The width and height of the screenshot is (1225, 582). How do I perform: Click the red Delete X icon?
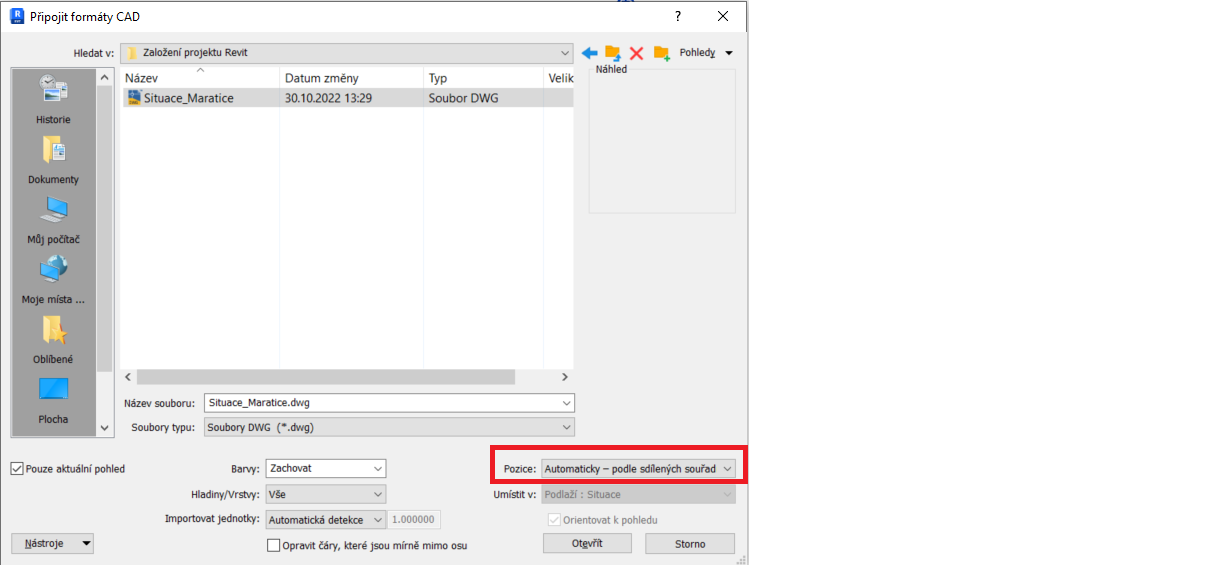pyautogui.click(x=636, y=53)
